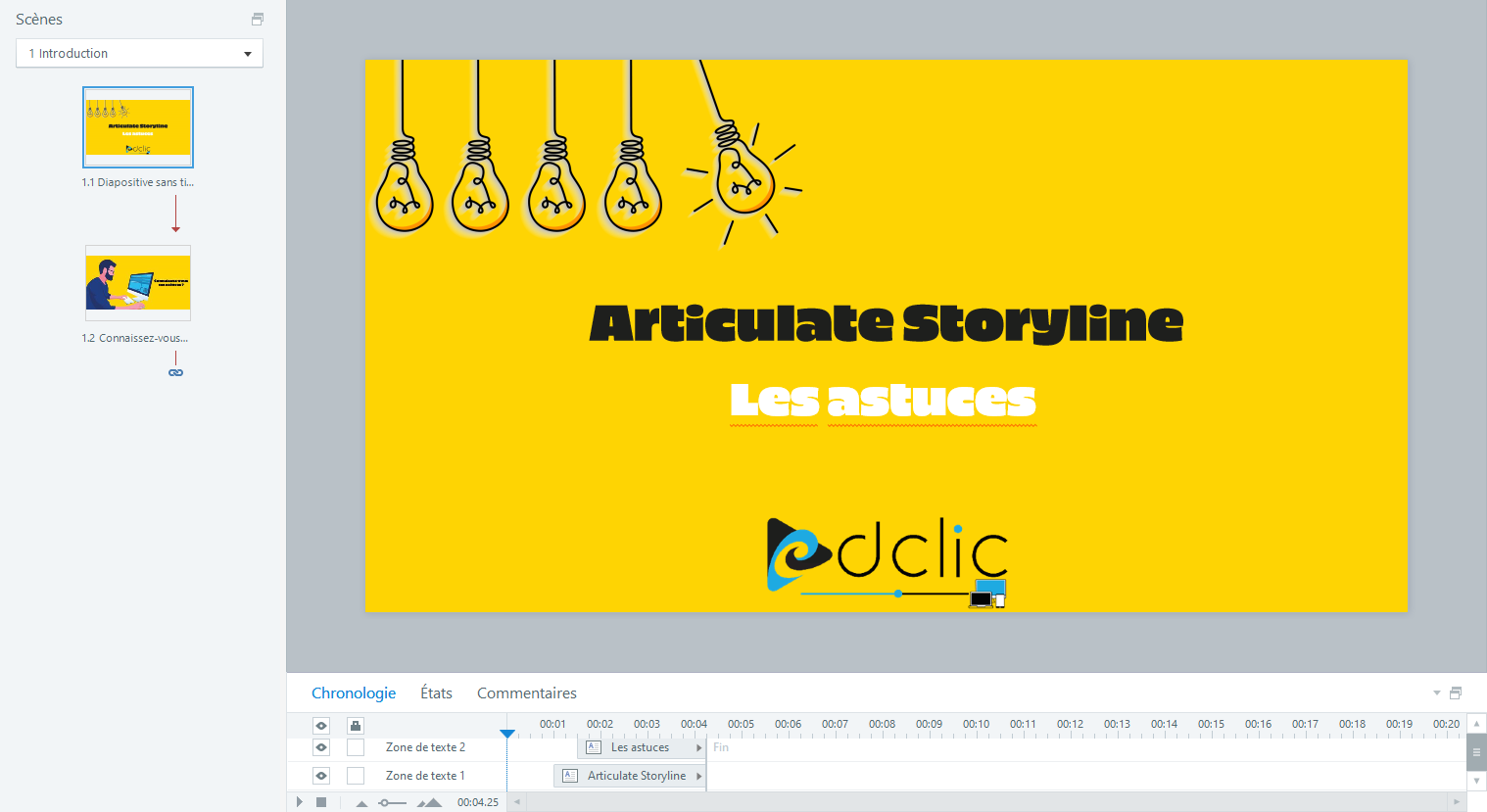Viewport: 1487px width, 812px height.
Task: Expand the 'Les astuces' timeline object arrow
Action: click(701, 747)
